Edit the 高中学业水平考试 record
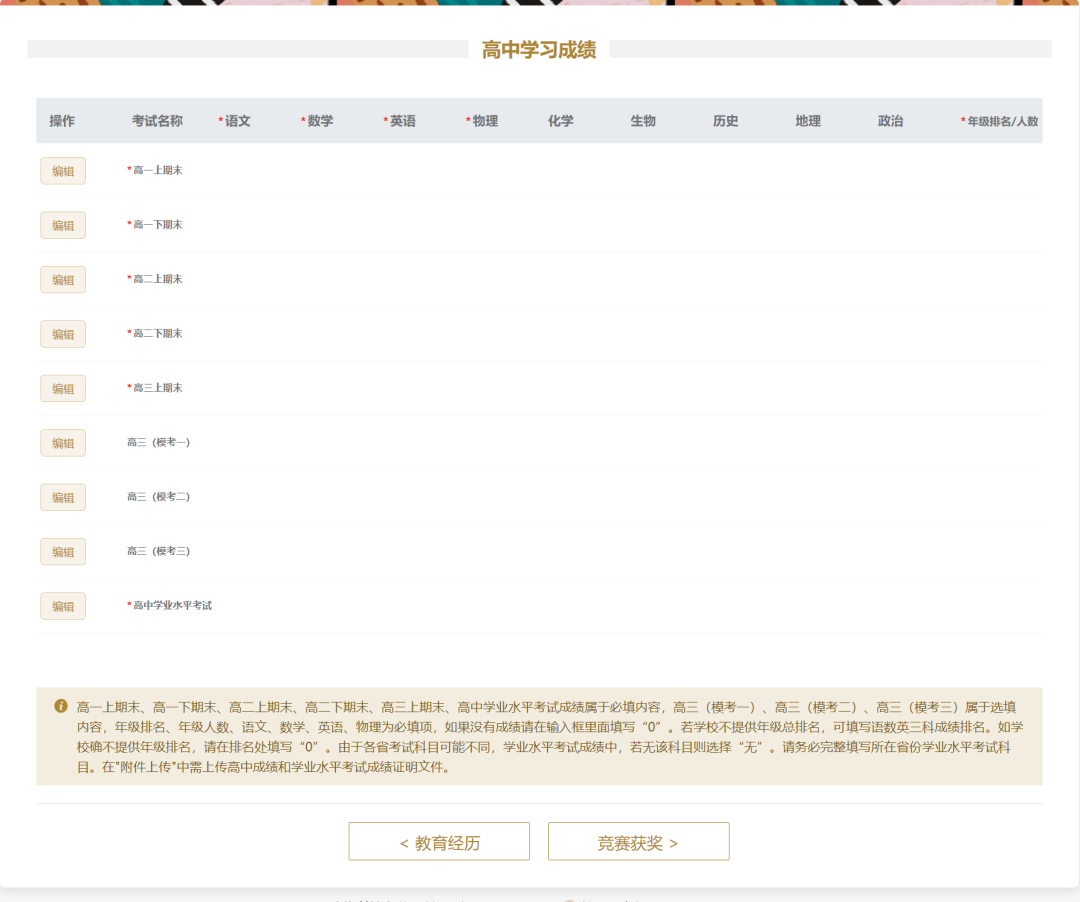Screen dimensions: 1080x902 click(x=63, y=605)
